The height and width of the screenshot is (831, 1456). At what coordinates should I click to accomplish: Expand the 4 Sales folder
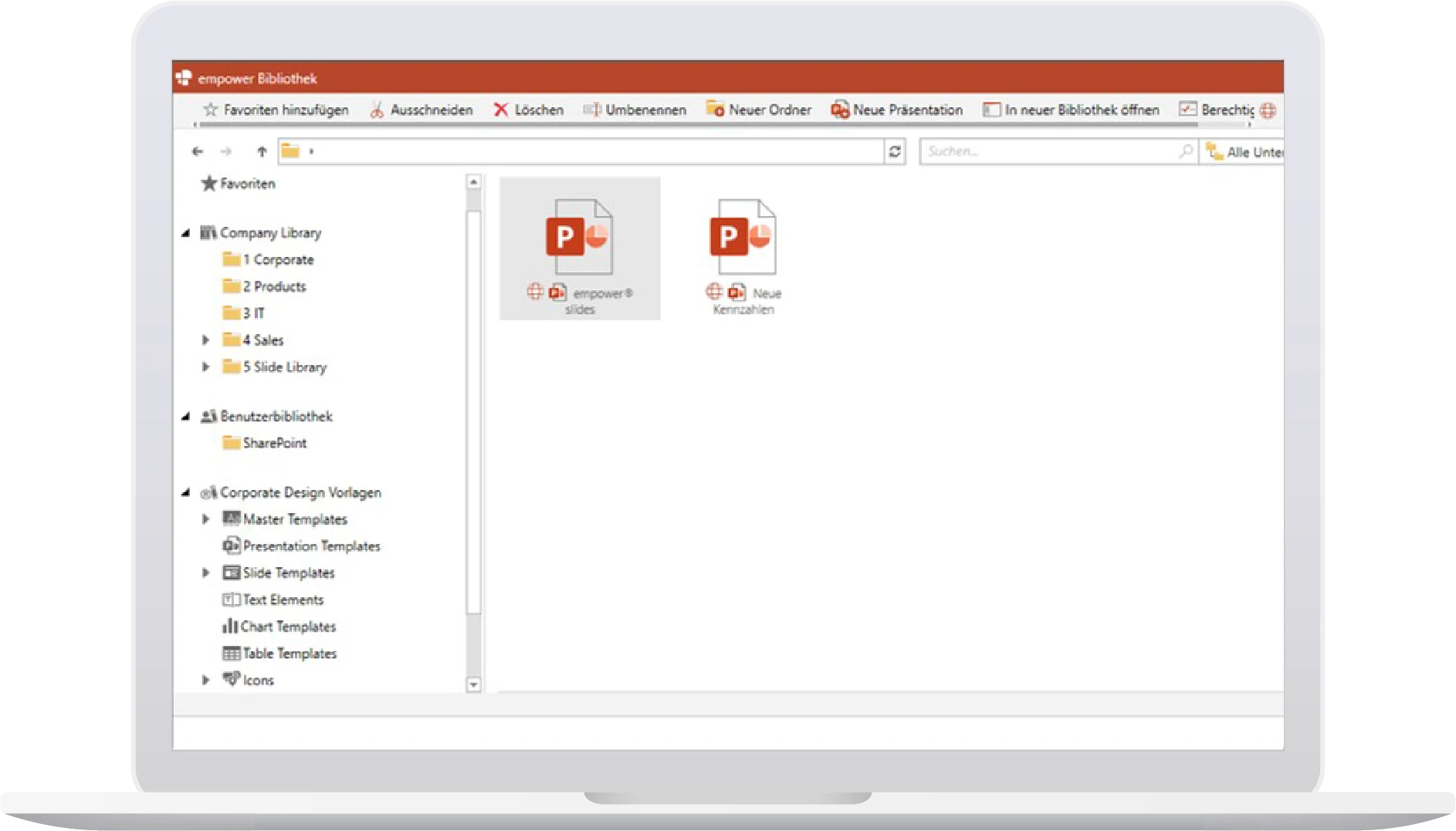[205, 340]
